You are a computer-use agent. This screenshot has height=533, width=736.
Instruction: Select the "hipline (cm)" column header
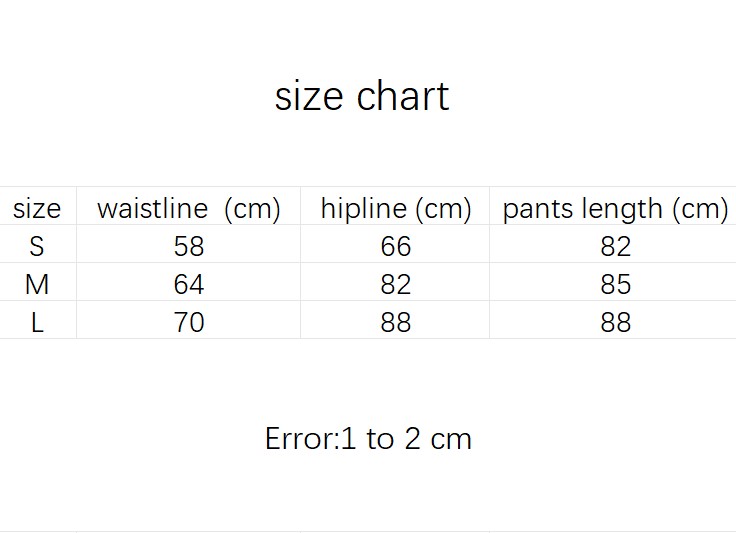(x=395, y=208)
